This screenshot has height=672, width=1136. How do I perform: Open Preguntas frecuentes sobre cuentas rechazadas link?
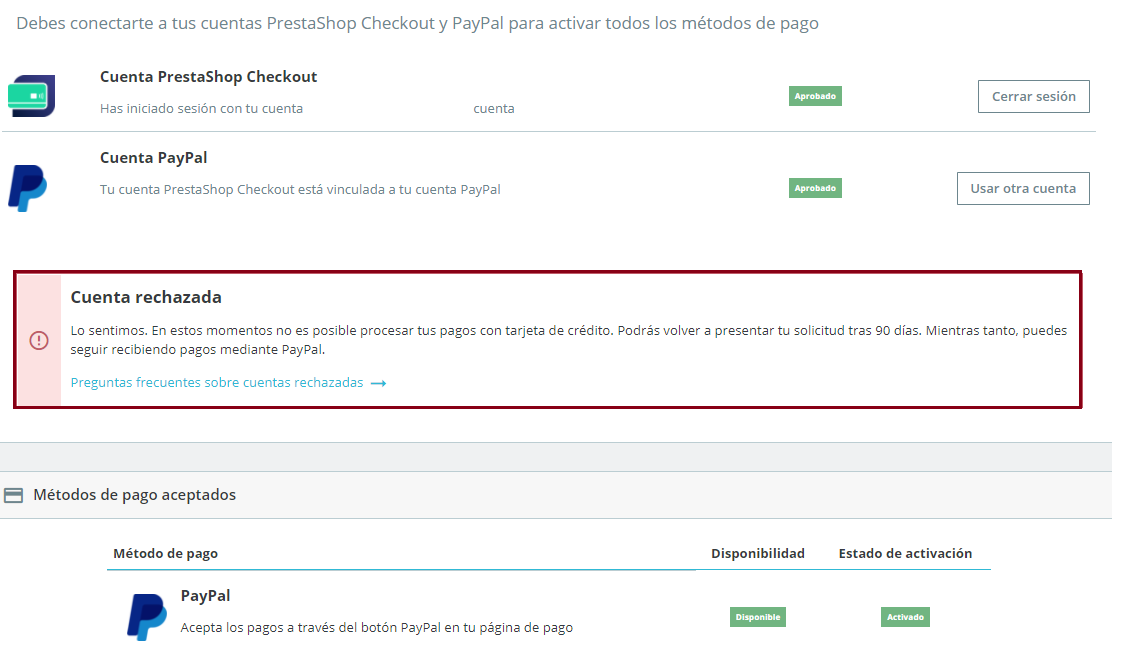(x=217, y=382)
